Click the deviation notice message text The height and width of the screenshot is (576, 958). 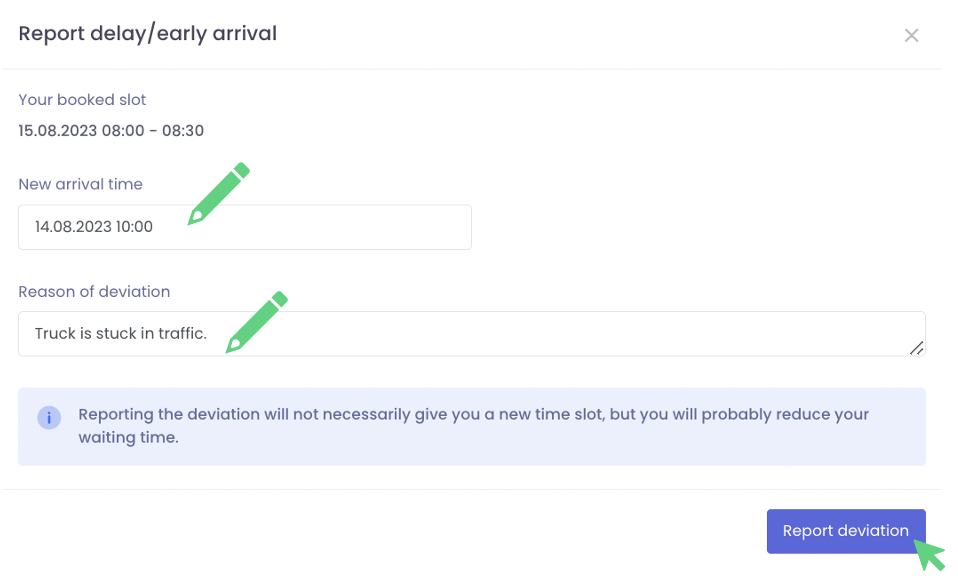click(473, 415)
